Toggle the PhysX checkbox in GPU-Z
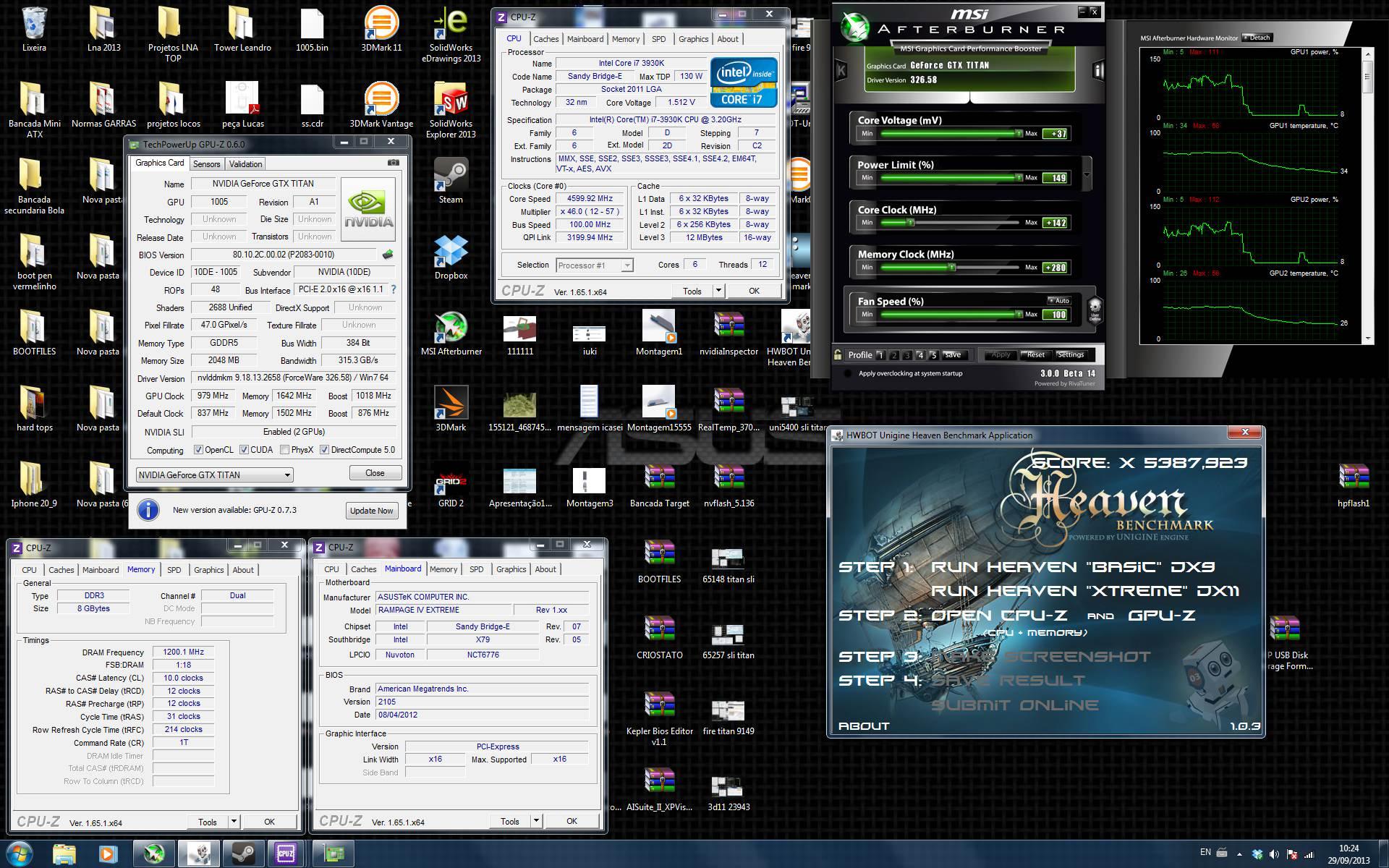 pos(284,450)
